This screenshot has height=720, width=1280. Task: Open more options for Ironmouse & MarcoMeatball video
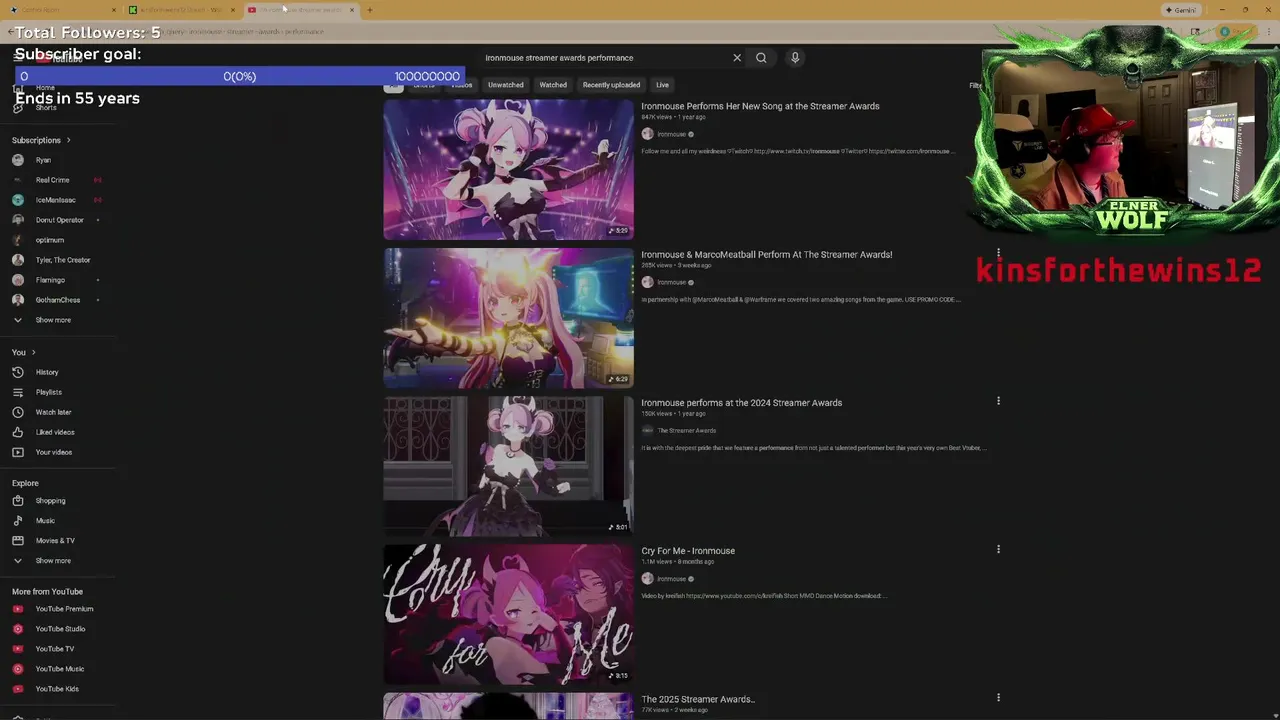998,253
